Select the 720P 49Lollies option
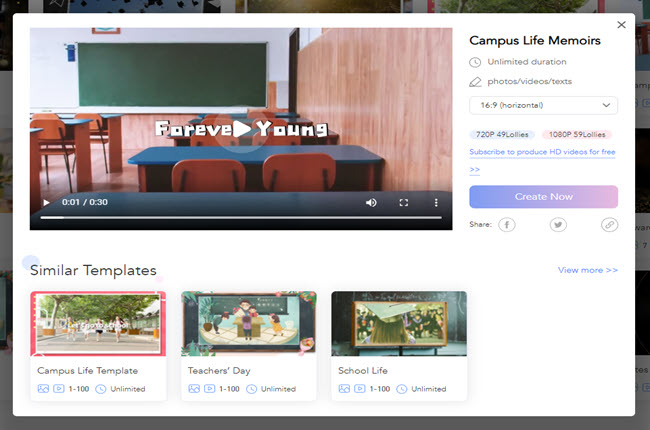650x430 pixels. (502, 134)
